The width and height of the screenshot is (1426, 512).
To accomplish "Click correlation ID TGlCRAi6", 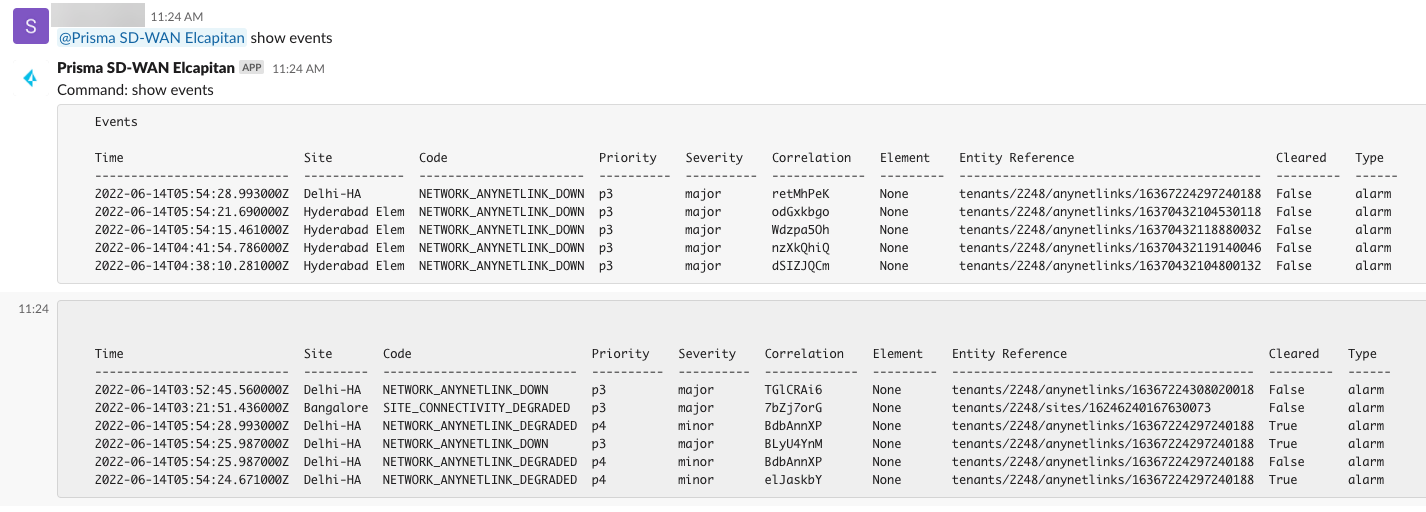I will [x=793, y=390].
